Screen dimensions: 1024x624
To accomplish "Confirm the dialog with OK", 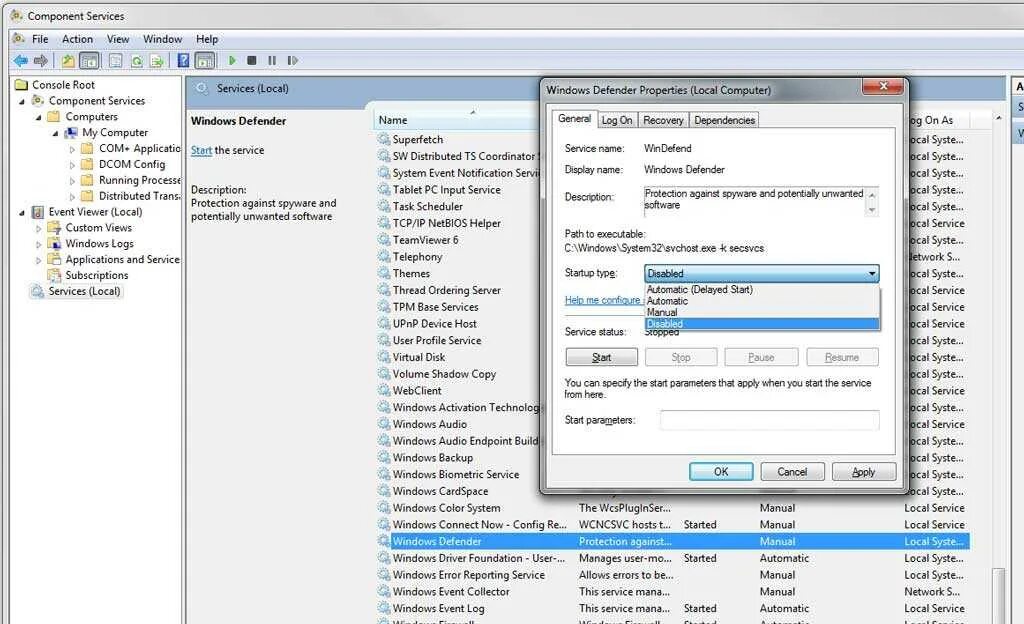I will click(721, 471).
